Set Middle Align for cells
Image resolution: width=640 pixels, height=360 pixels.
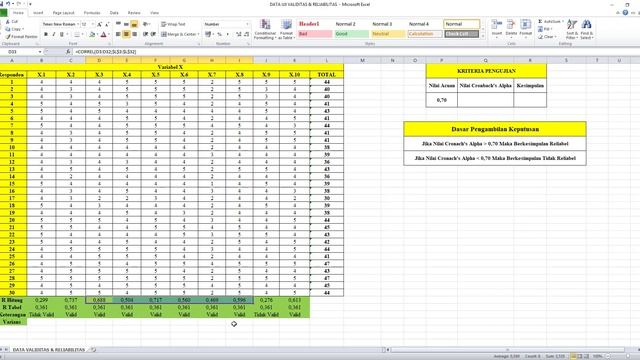126,24
